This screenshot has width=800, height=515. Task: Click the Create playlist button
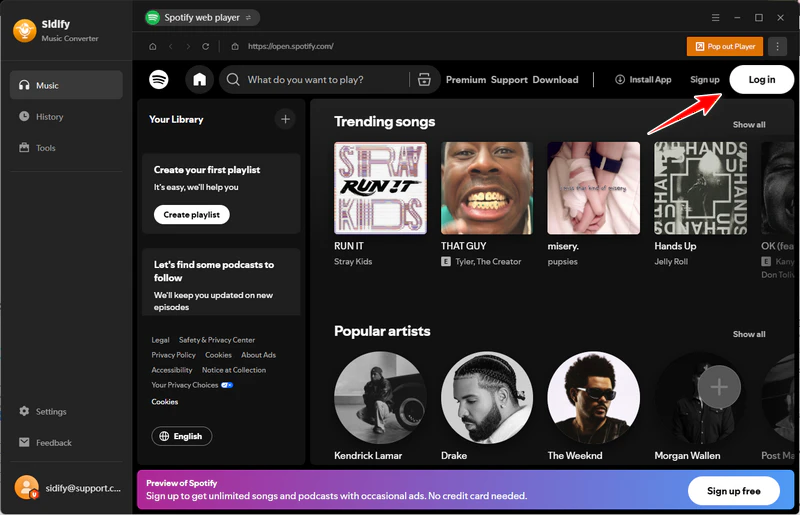(x=192, y=214)
